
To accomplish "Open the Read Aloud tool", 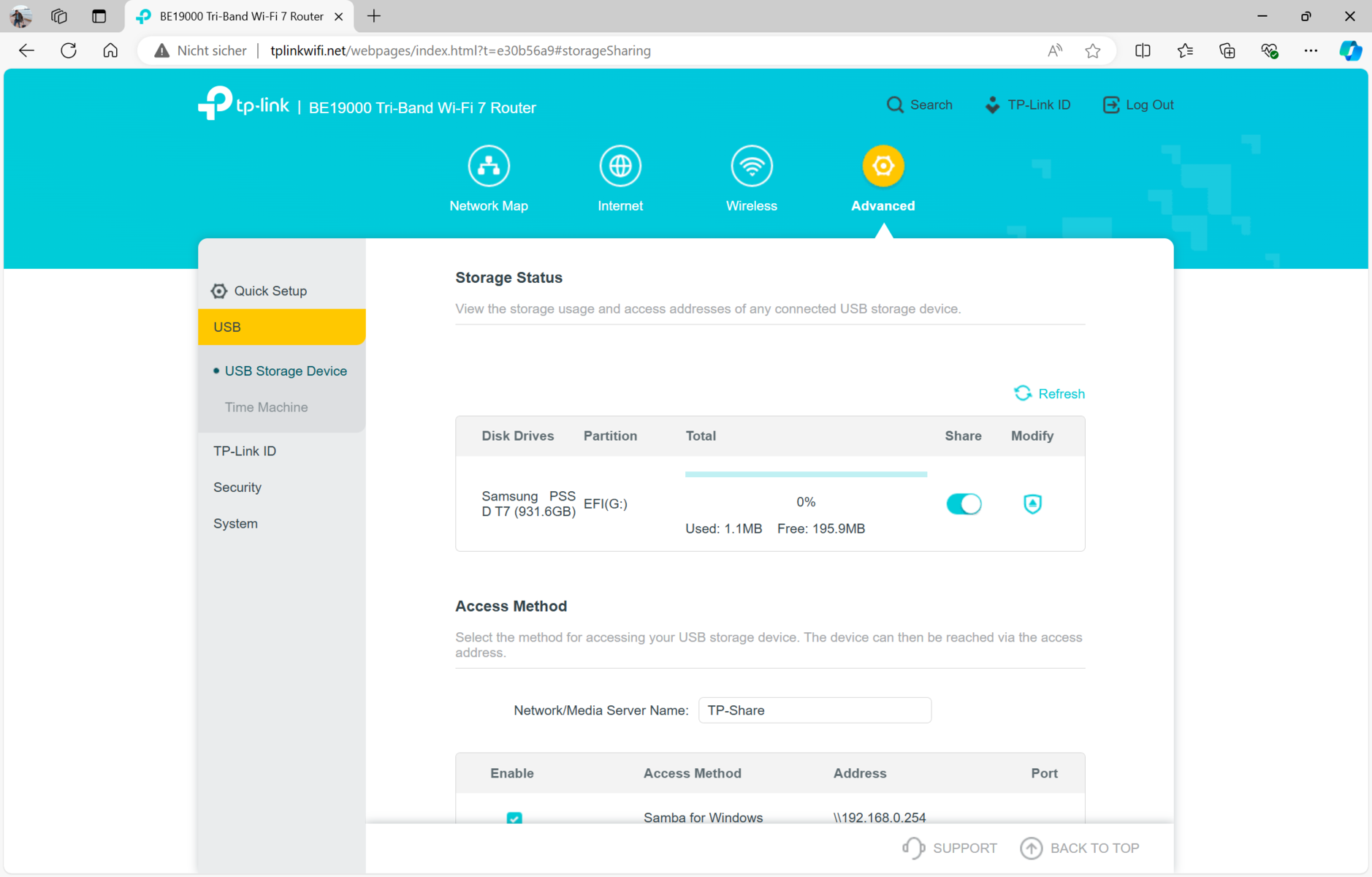I will 1054,50.
